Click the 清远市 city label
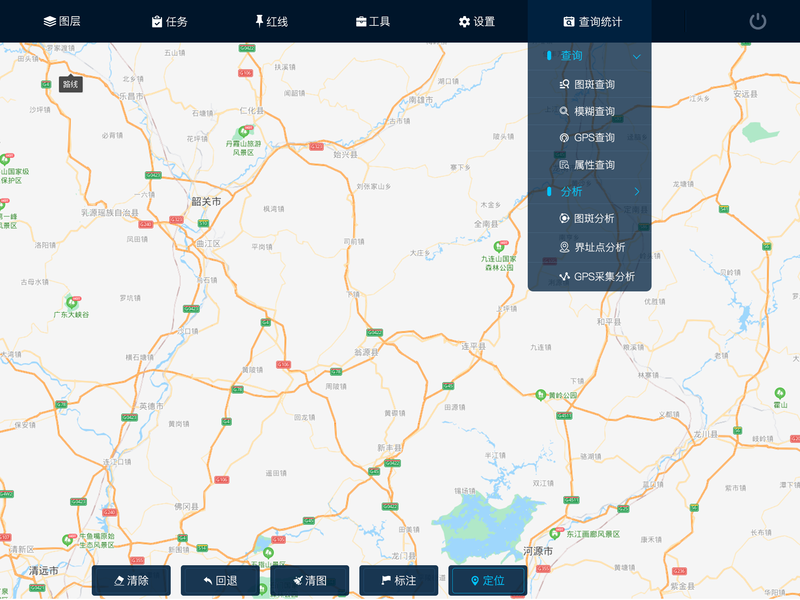800x600 pixels. [x=43, y=570]
